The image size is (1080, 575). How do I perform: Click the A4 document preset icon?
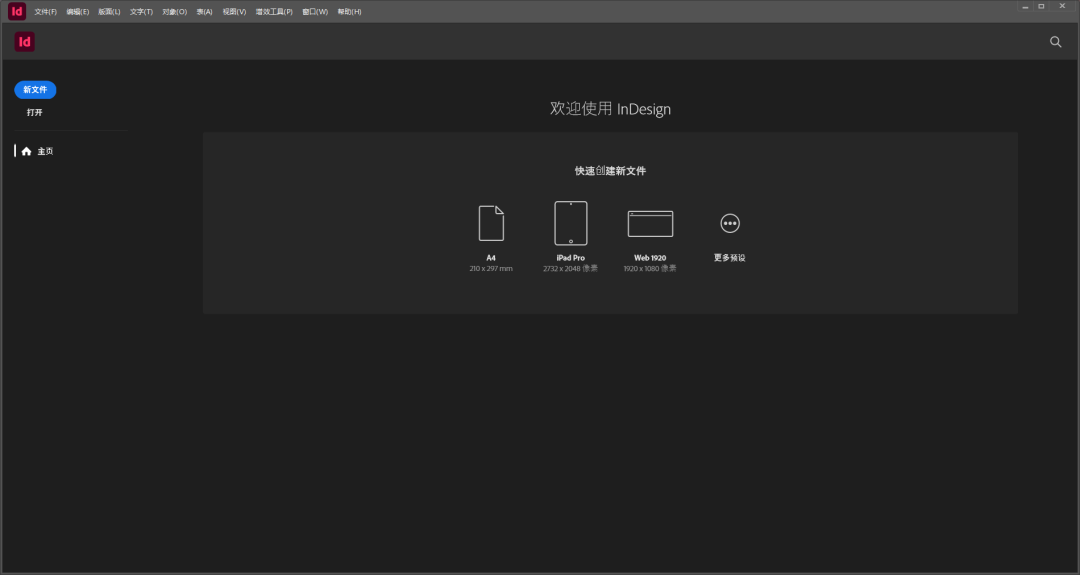coord(491,223)
